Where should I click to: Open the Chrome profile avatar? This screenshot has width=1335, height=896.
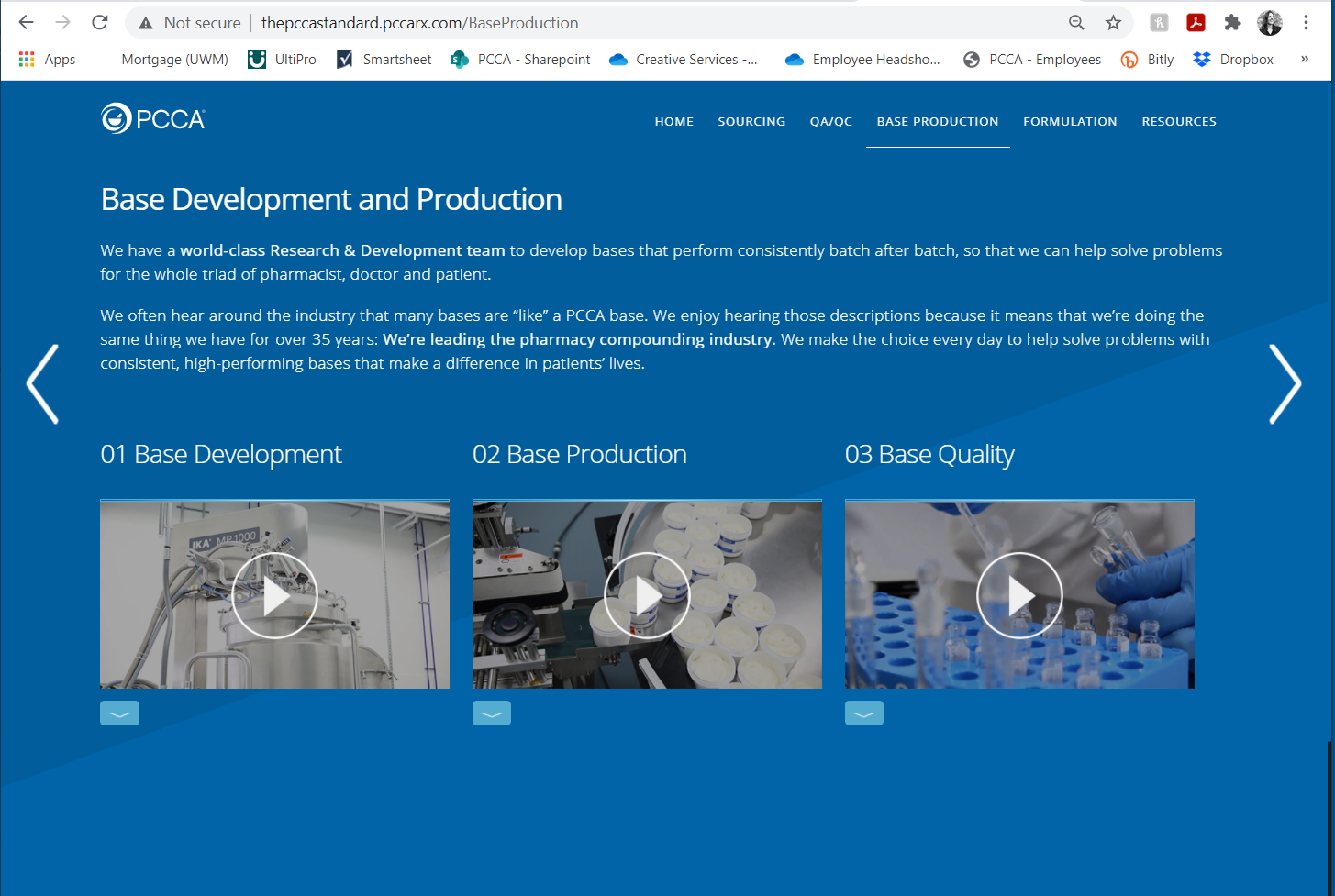[x=1270, y=23]
